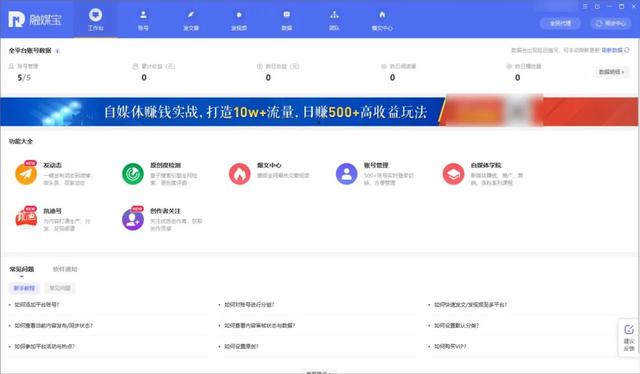Viewport: 640px width, 374px height.
Task: Open FAQ 如何添加平台账号?
Action: (x=37, y=305)
